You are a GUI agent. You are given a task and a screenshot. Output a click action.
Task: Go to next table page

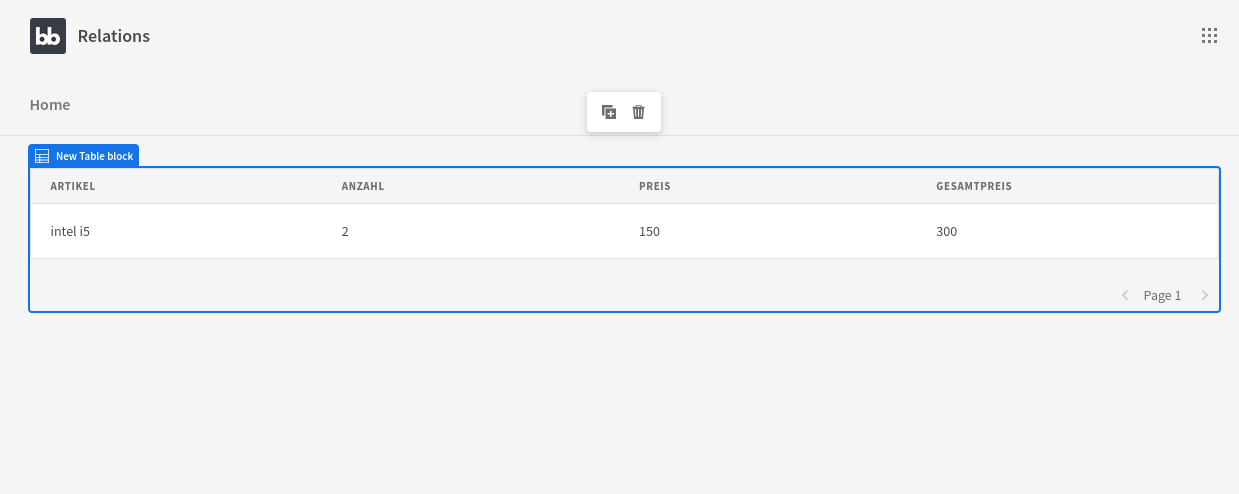click(1205, 295)
